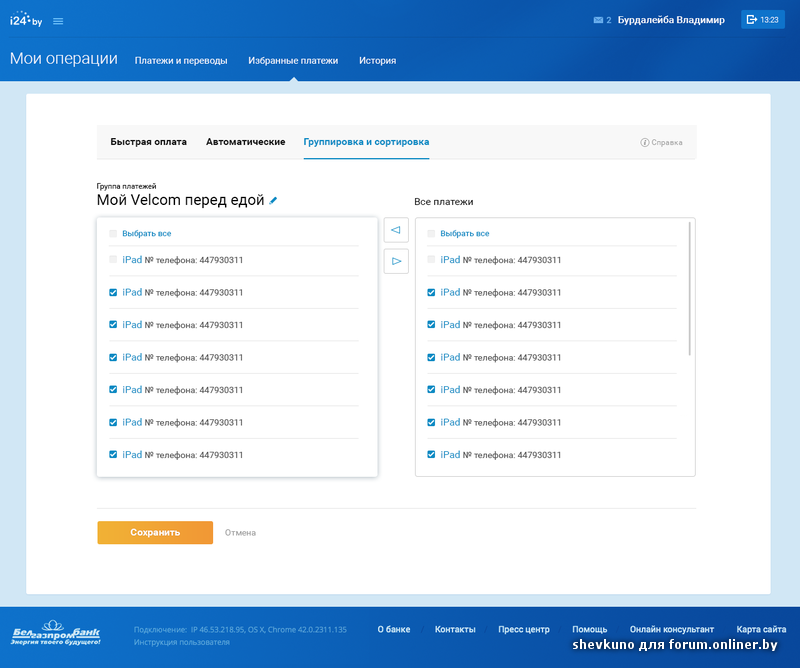The height and width of the screenshot is (668, 800).
Task: Click the Белгазпромбанк logo in footer
Action: (x=56, y=633)
